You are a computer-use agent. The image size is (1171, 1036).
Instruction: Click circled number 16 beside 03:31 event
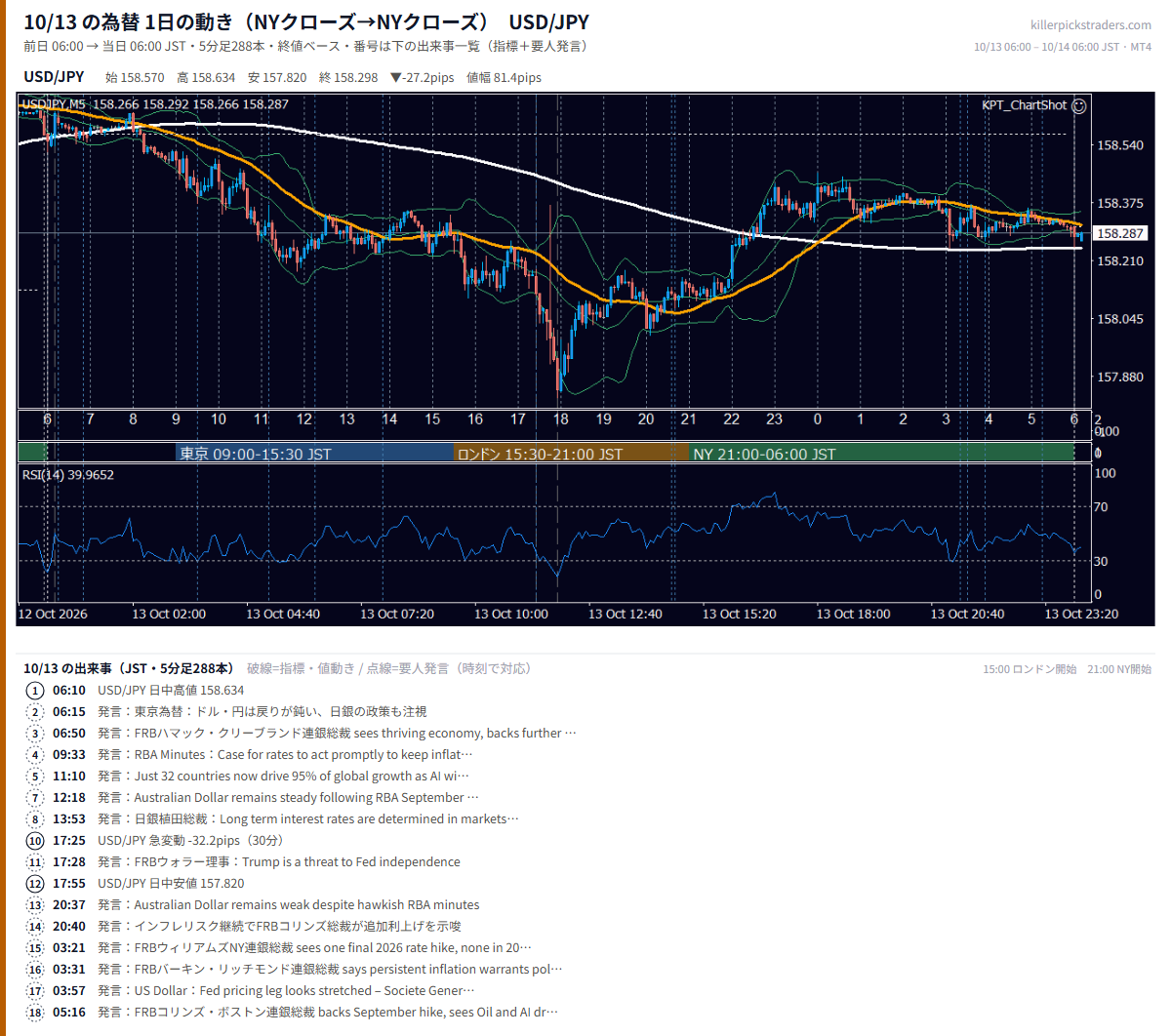35,970
